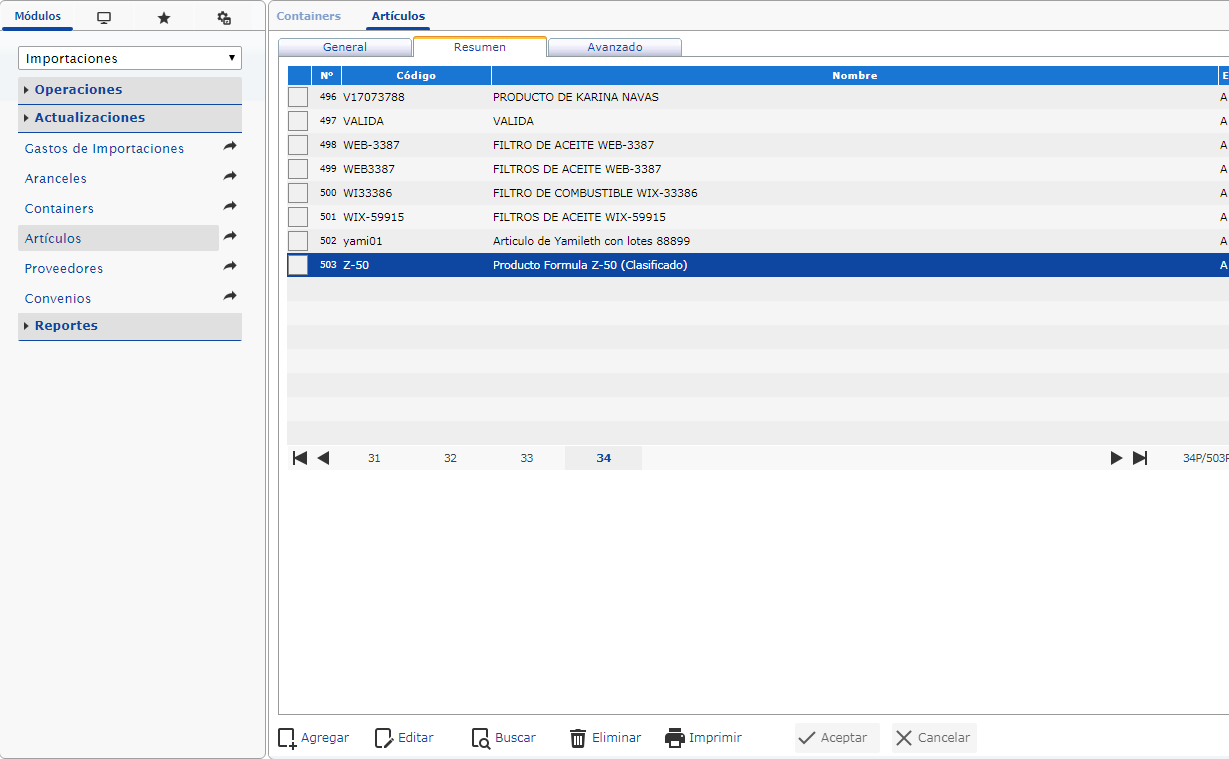Image resolution: width=1229 pixels, height=759 pixels.
Task: Click the share arrow beside Aranceles
Action: (x=230, y=177)
